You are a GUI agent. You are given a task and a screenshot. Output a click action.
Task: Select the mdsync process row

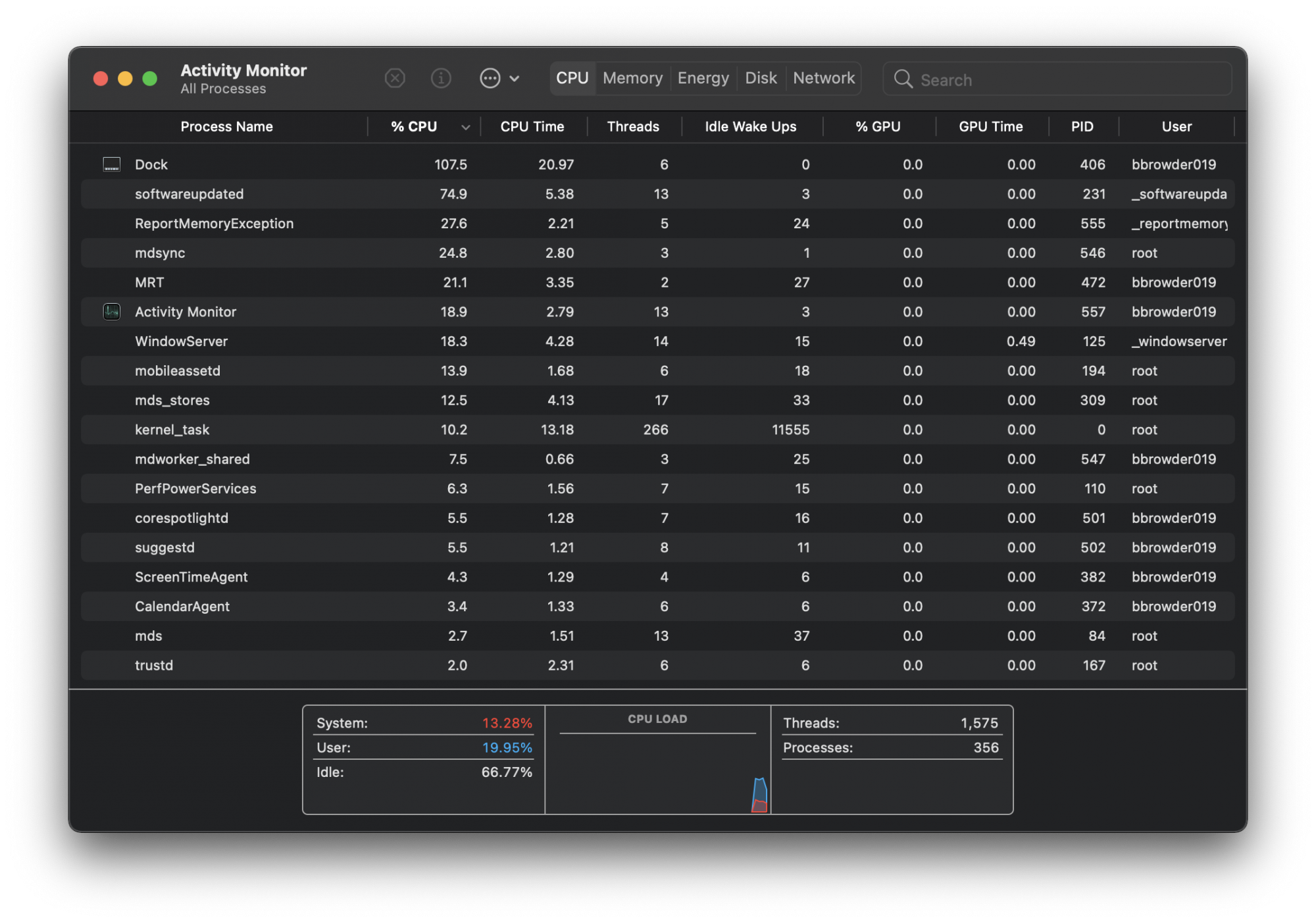pyautogui.click(x=658, y=253)
